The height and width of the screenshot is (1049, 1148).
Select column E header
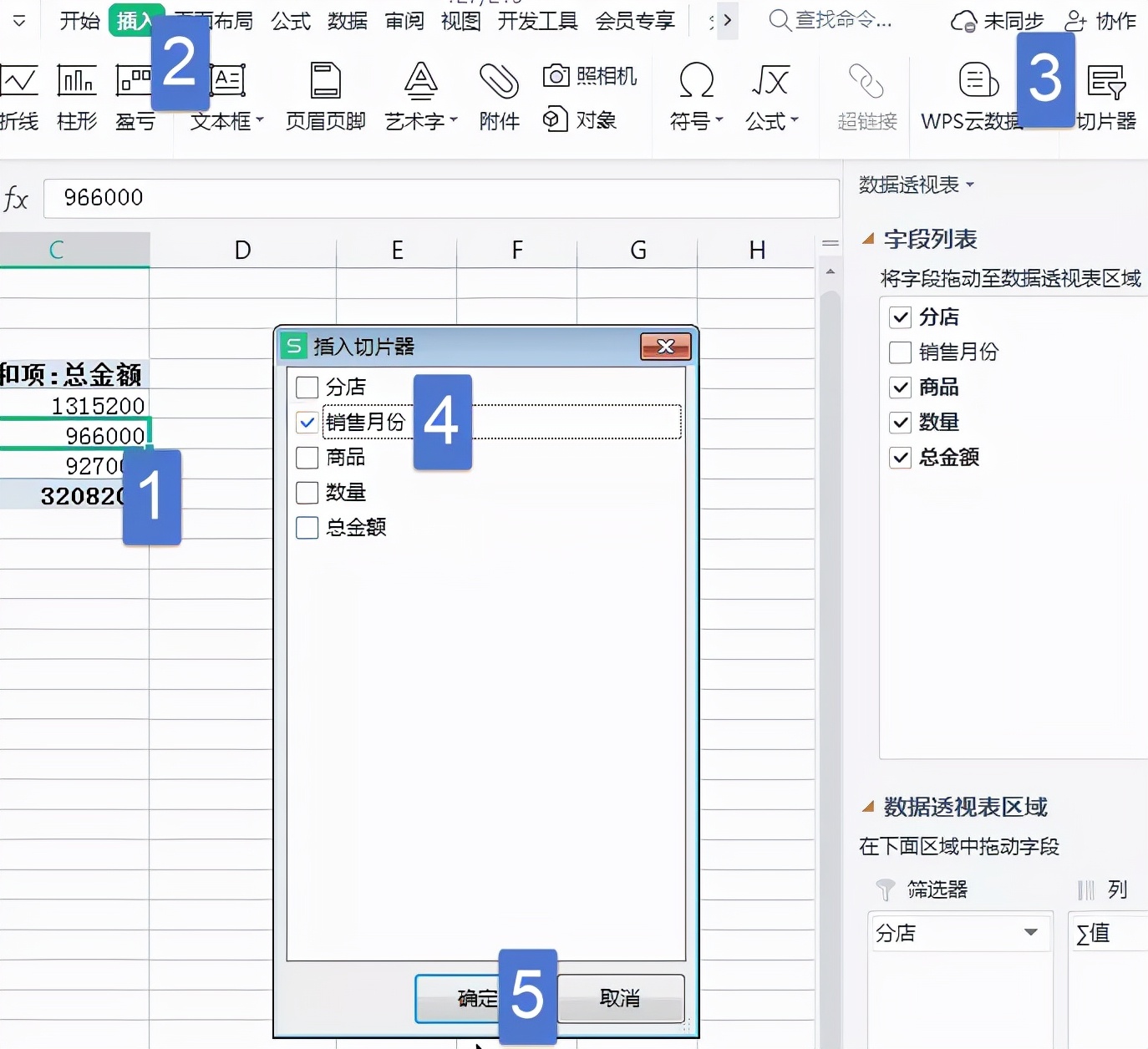[x=397, y=251]
